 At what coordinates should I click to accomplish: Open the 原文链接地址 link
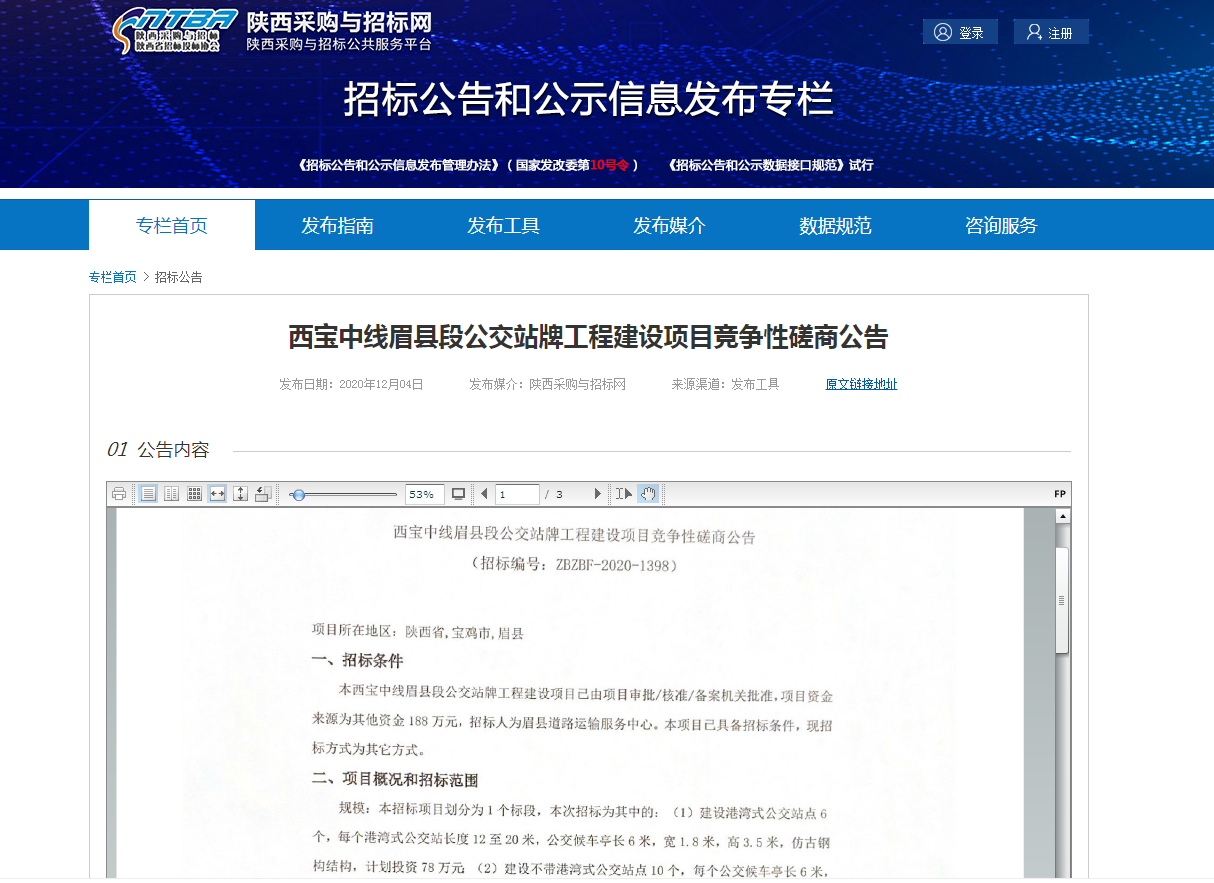pos(861,384)
